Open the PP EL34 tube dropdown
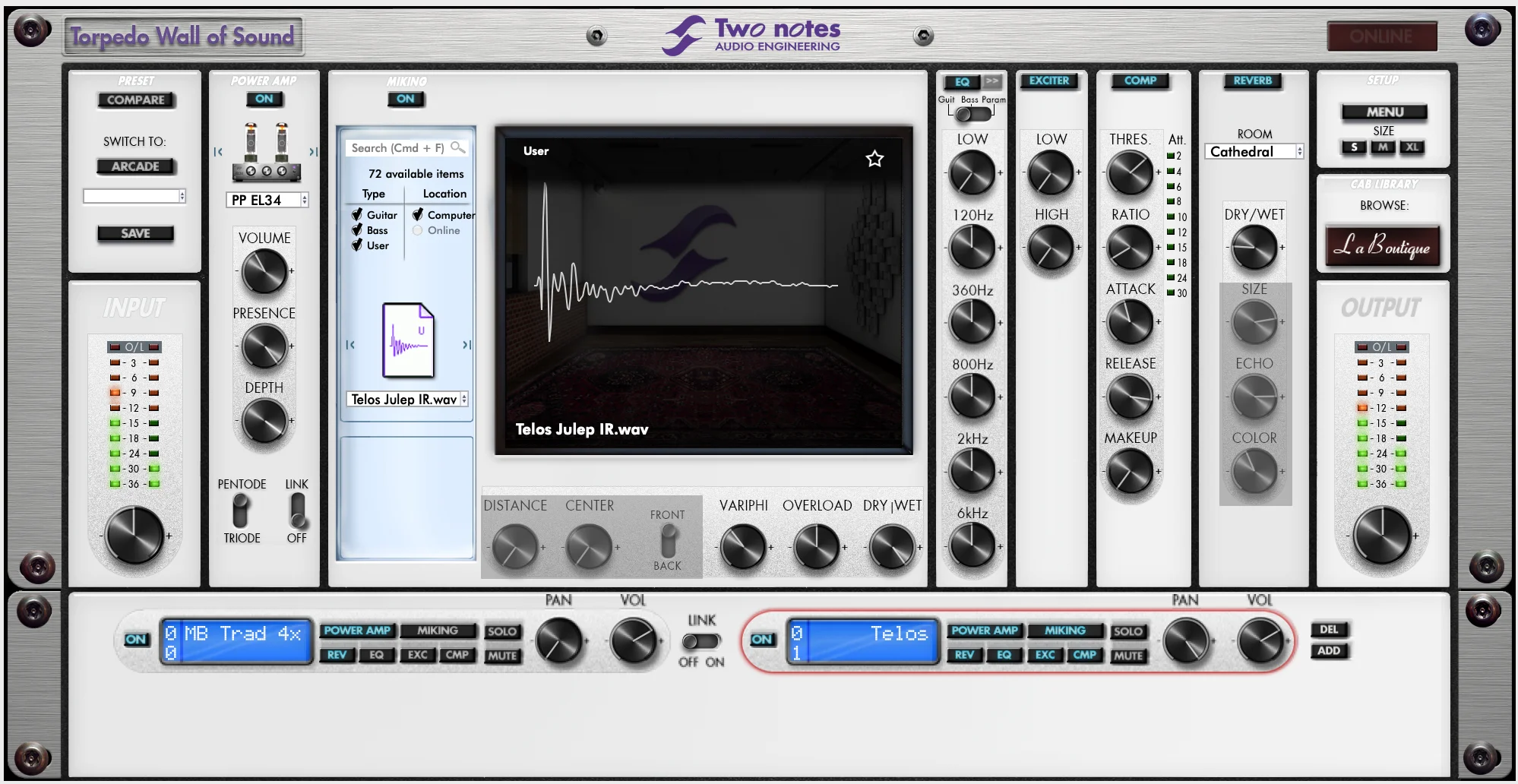 point(267,200)
